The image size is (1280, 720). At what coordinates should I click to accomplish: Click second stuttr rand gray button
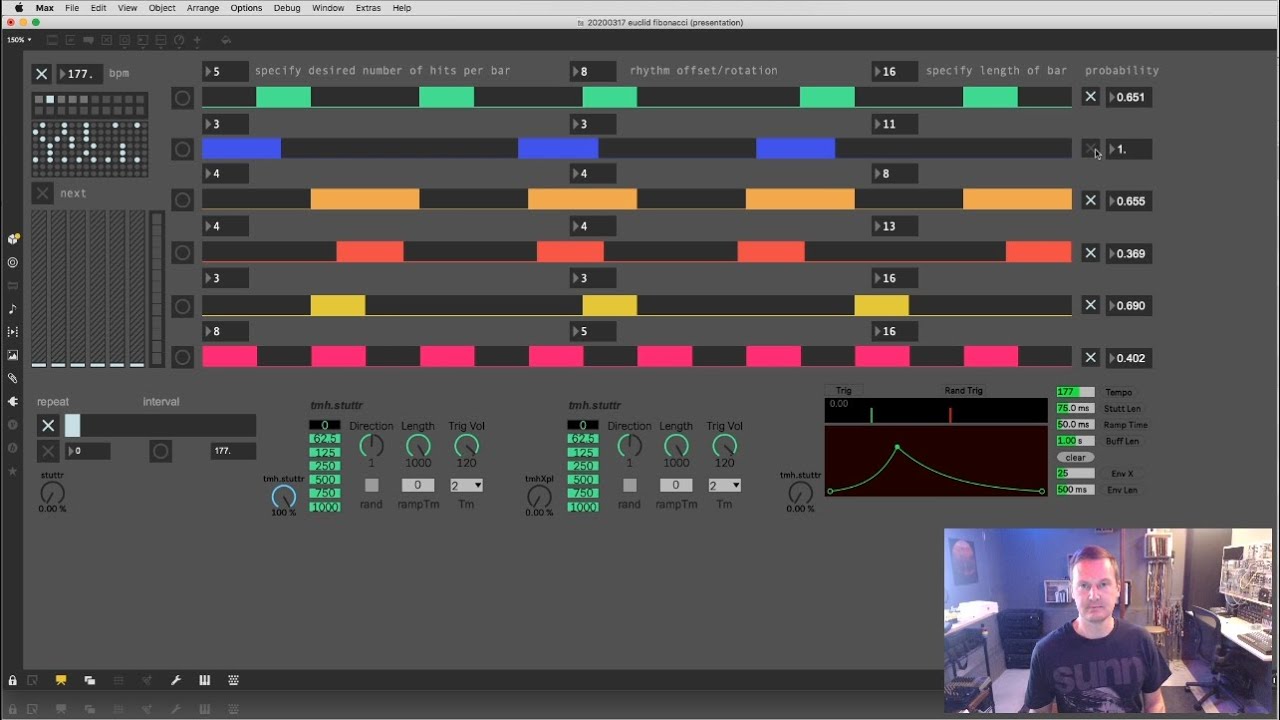pos(629,485)
